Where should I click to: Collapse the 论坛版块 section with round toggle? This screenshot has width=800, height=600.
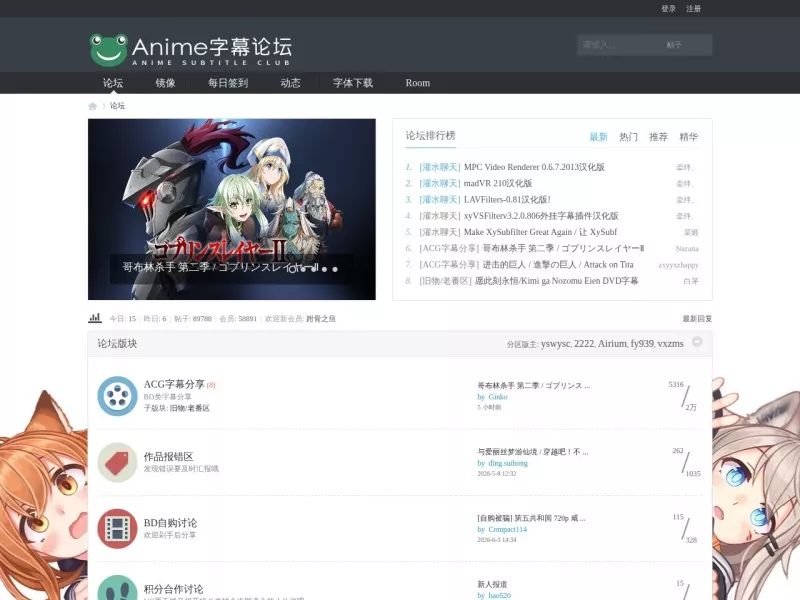(x=697, y=342)
